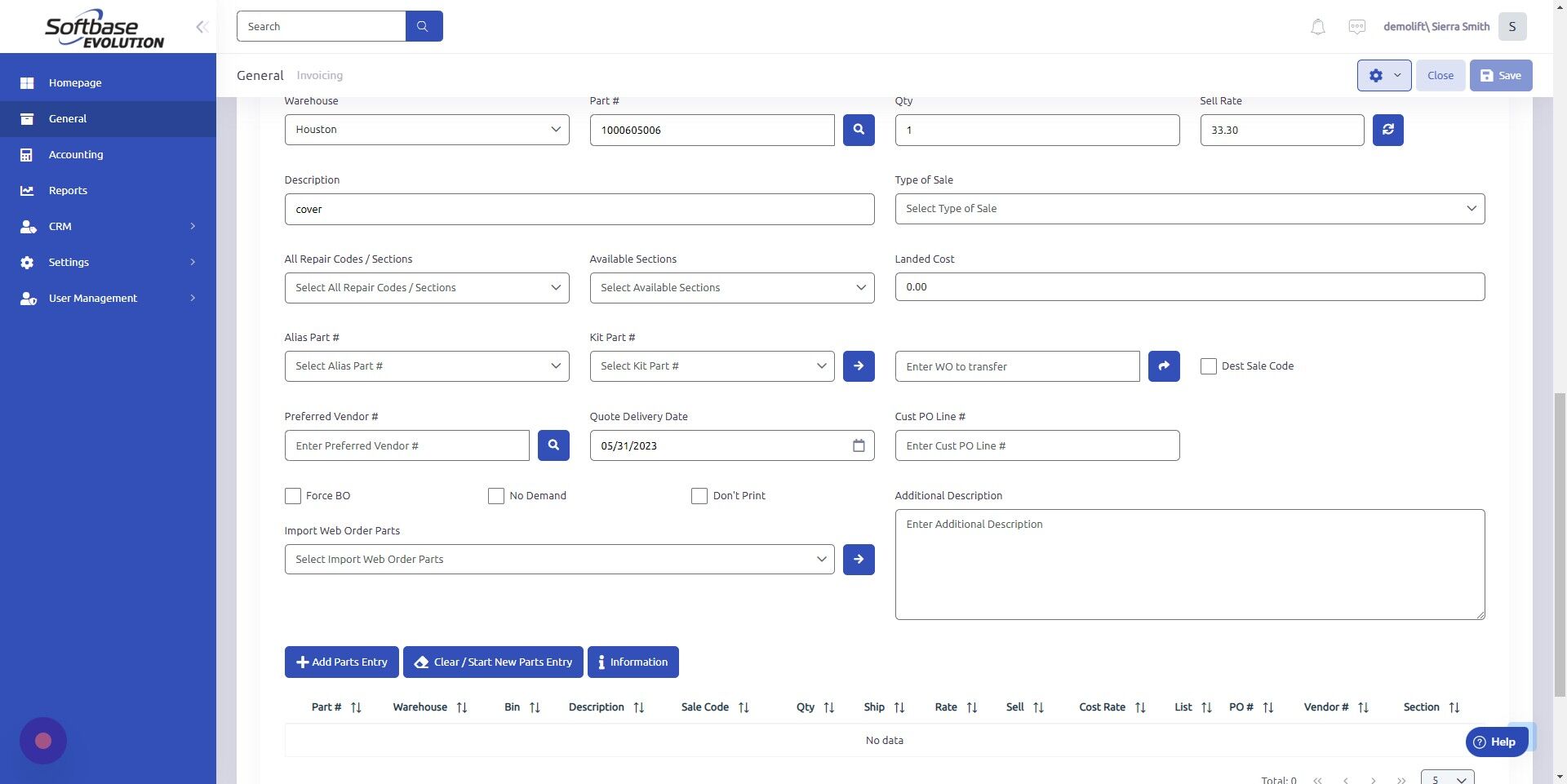Open the Quote Delivery Date calendar picker
The height and width of the screenshot is (784, 1567).
pyautogui.click(x=858, y=445)
